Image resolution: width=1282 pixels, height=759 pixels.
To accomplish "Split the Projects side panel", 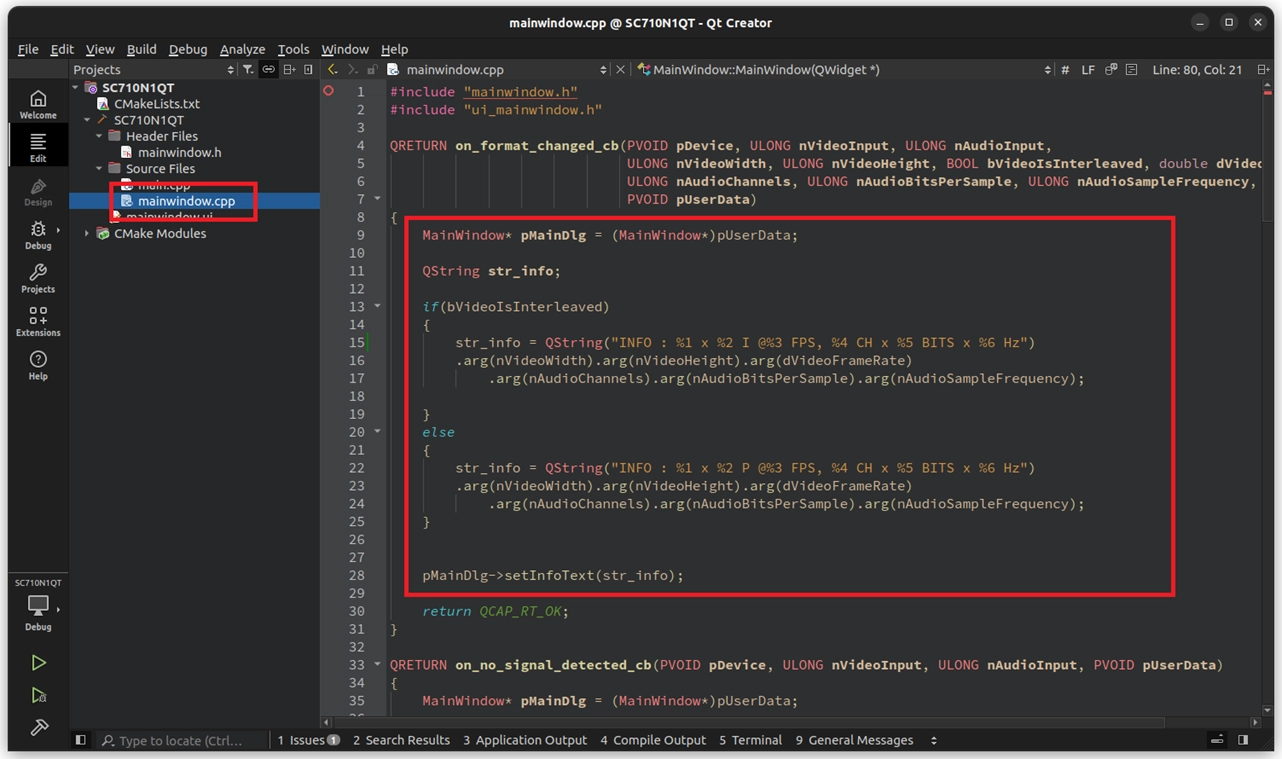I will tap(289, 69).
